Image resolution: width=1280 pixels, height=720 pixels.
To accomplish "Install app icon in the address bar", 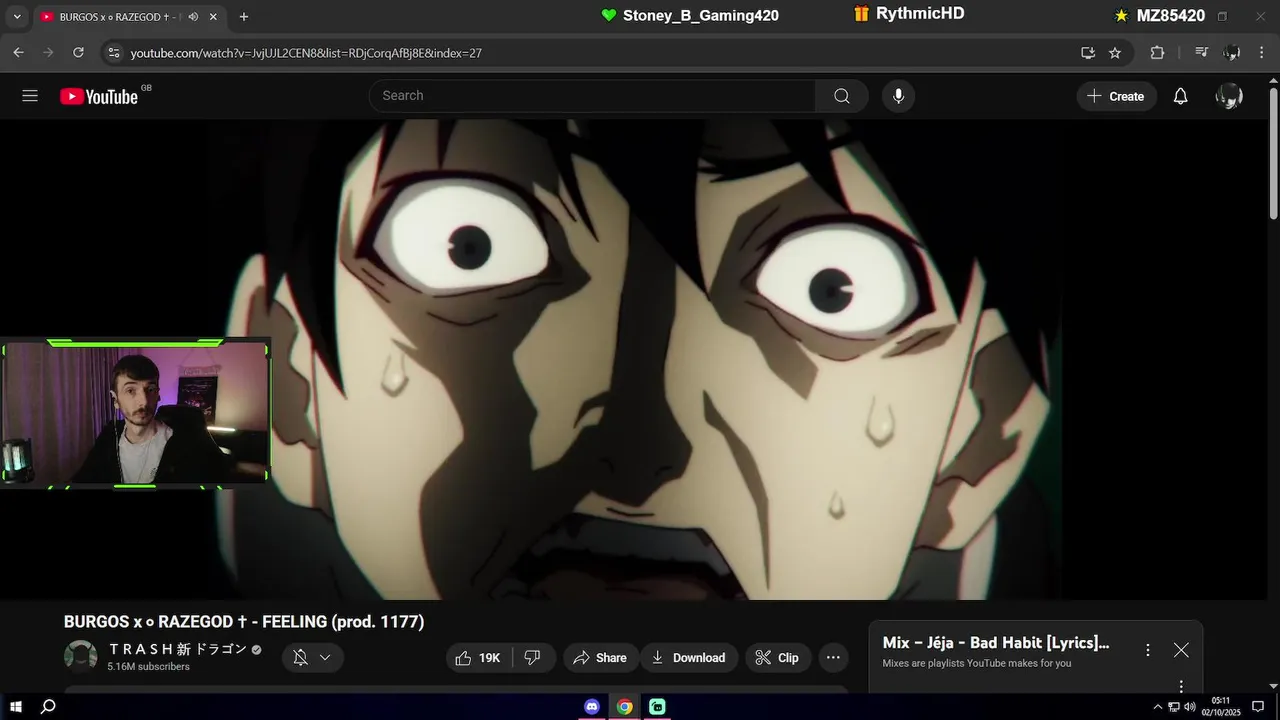I will point(1088,52).
